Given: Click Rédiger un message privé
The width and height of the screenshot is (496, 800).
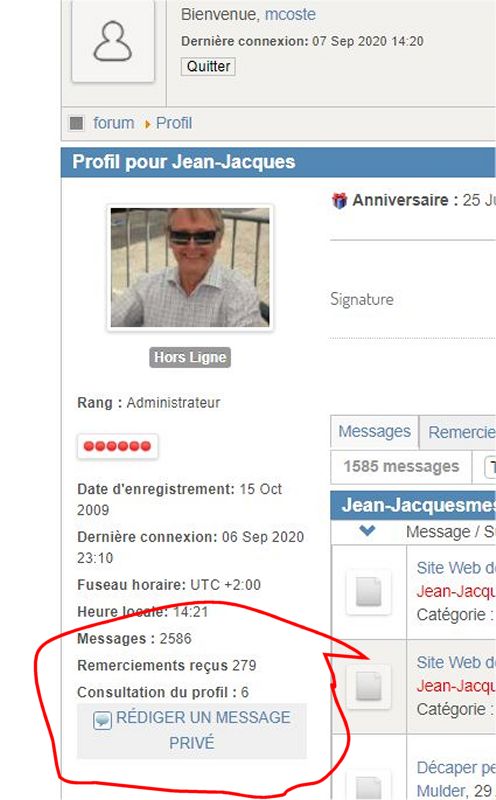Looking at the screenshot, I should [192, 731].
